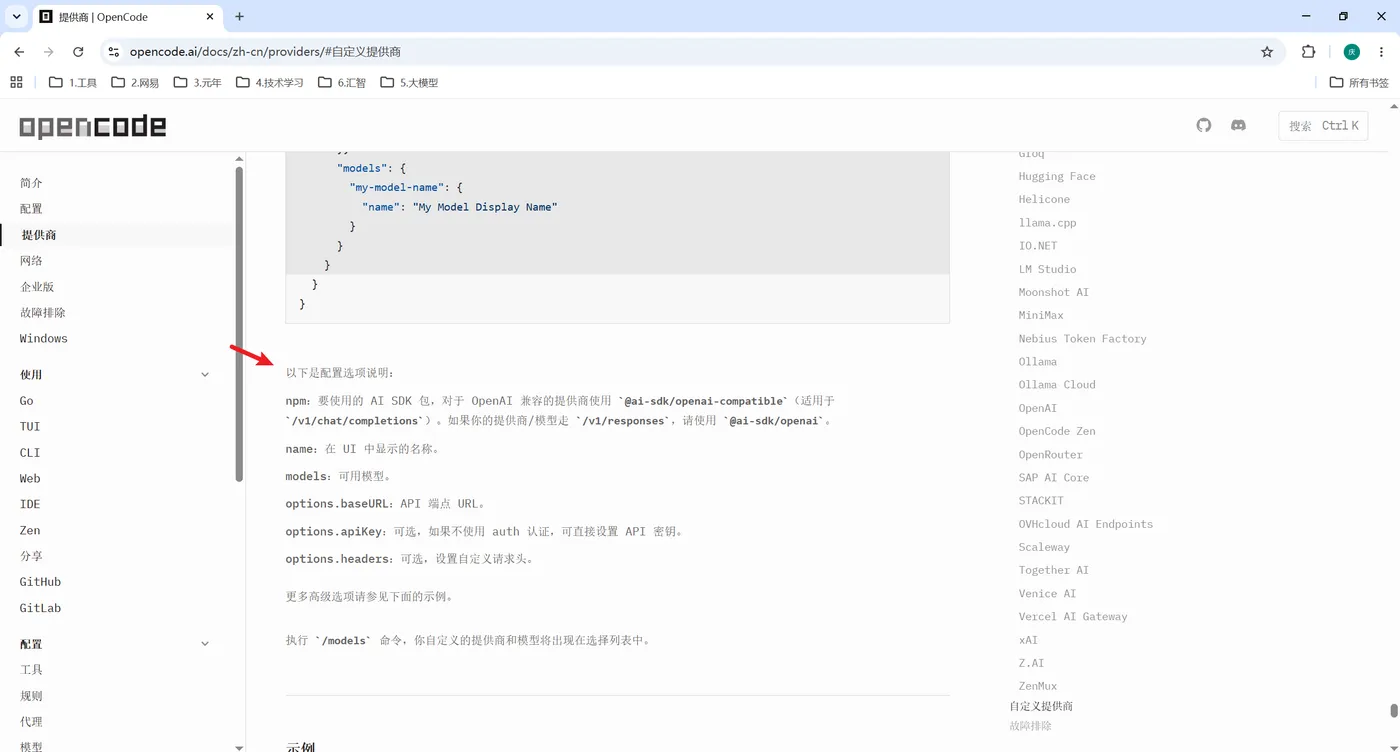Click the opencode logo
Viewport: 1400px width, 752px height.
coord(93,126)
